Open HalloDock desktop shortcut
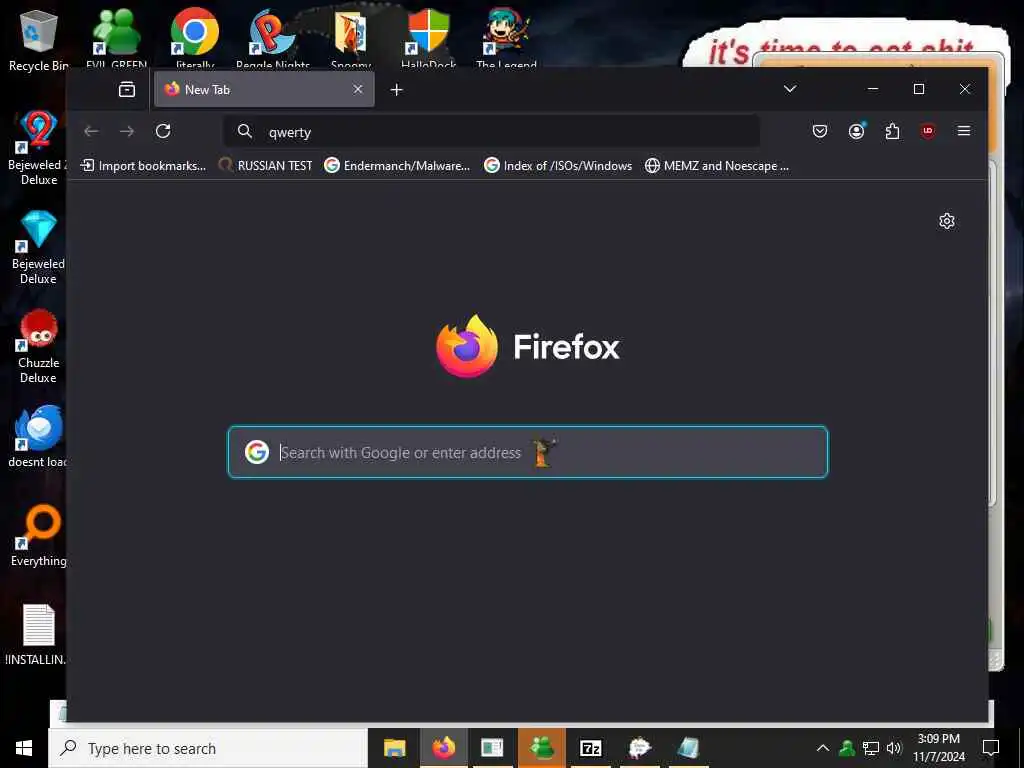The width and height of the screenshot is (1024, 768). (428, 38)
